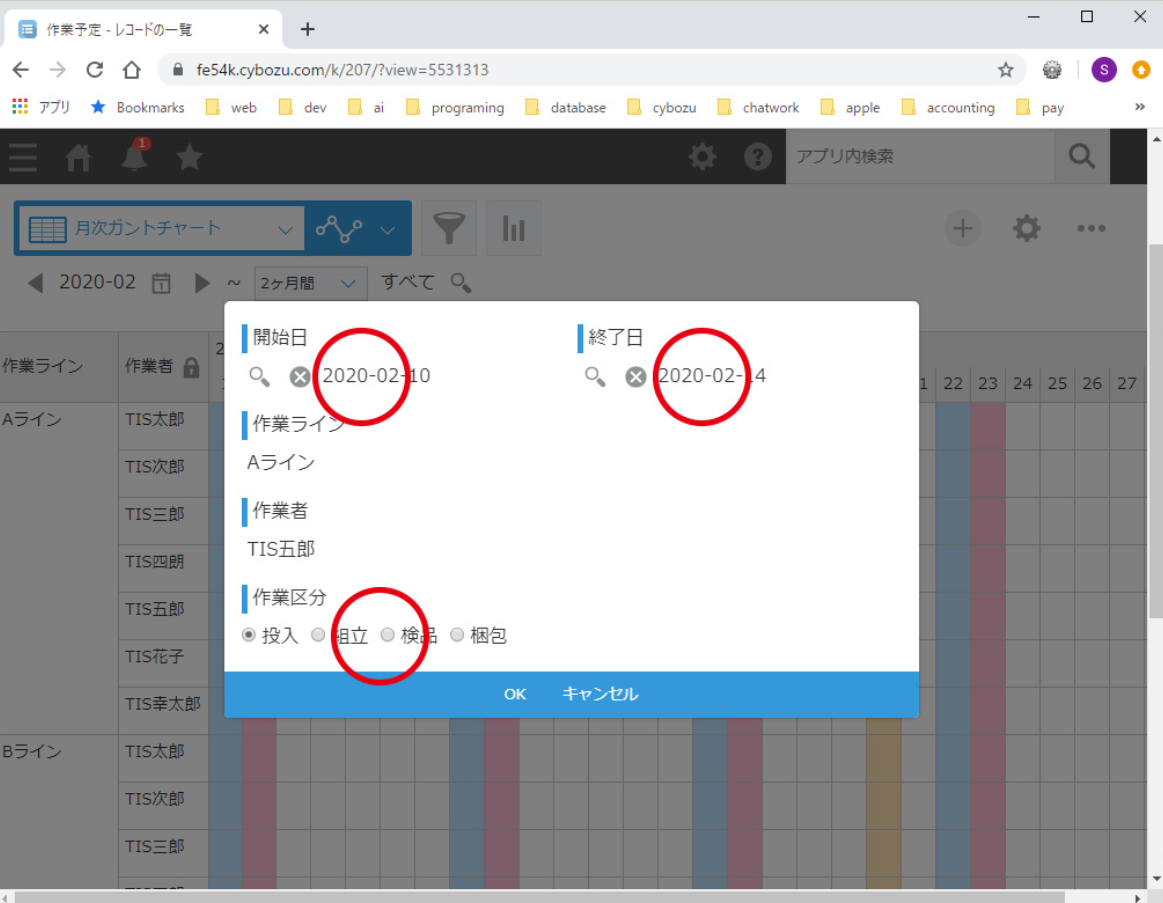Select the 梱包 radio button
1163x903 pixels.
457,635
